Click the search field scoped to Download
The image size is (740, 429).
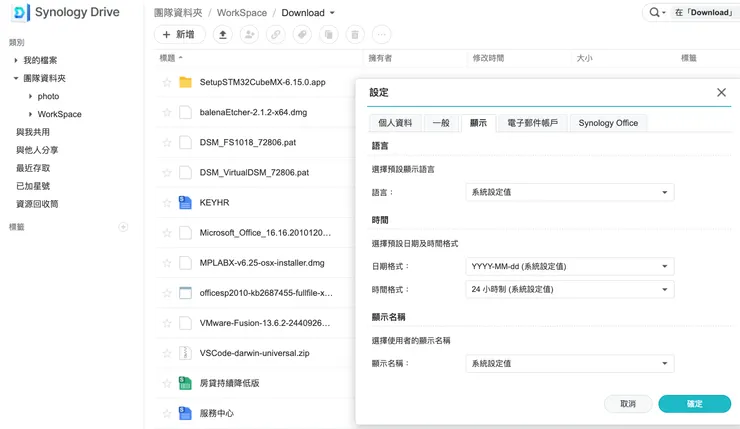pos(704,12)
